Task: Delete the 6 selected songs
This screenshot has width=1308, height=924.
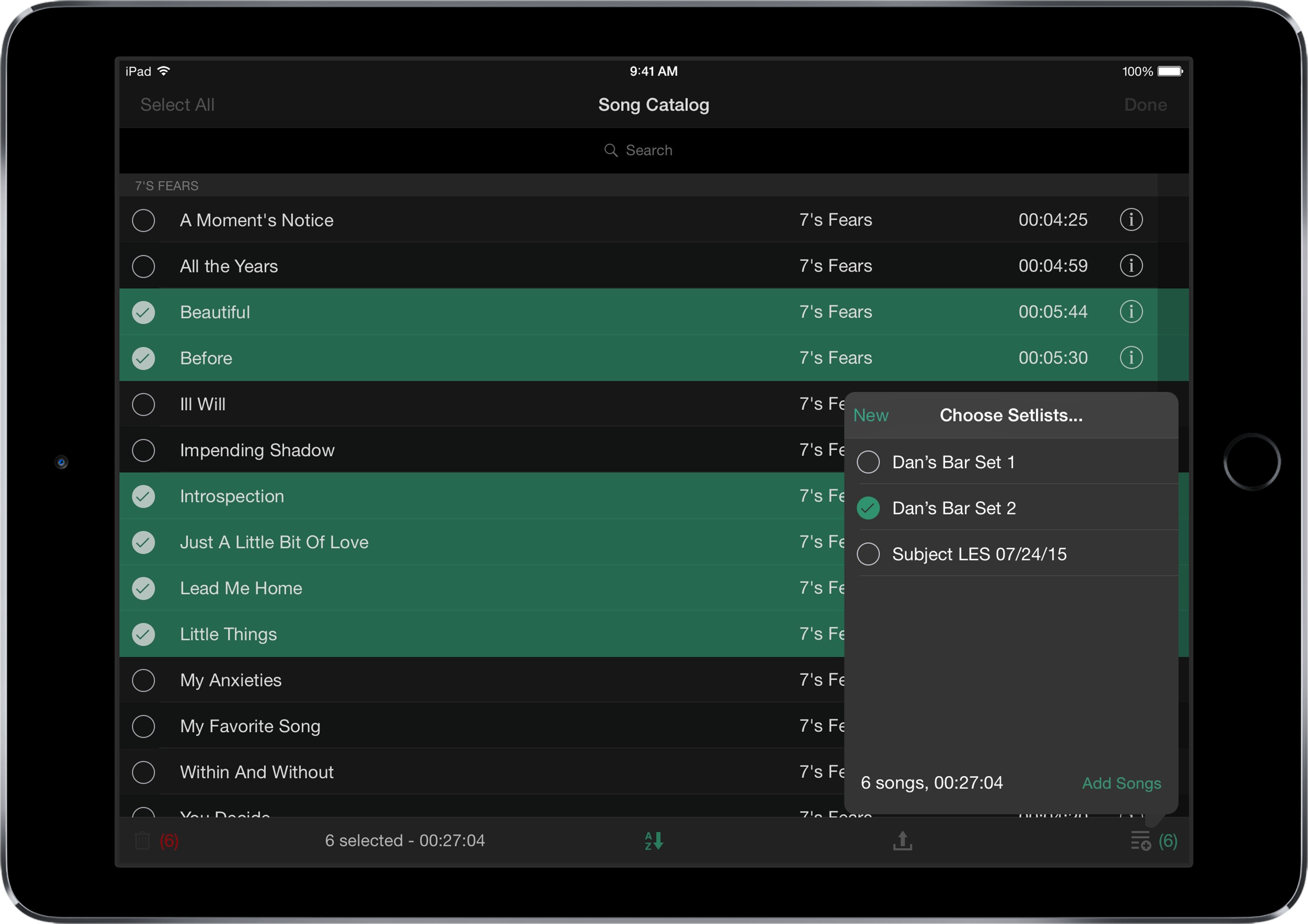Action: (143, 841)
